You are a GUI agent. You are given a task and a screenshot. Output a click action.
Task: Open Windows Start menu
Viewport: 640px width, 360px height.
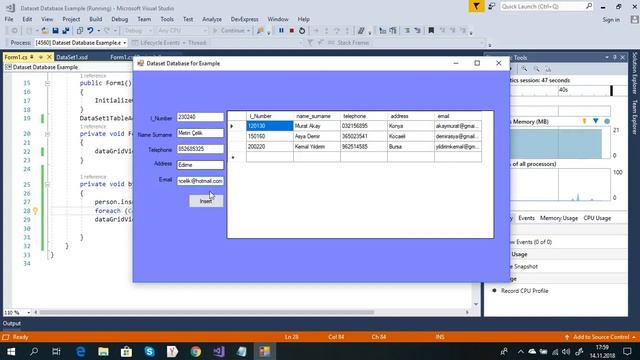pyautogui.click(x=11, y=351)
